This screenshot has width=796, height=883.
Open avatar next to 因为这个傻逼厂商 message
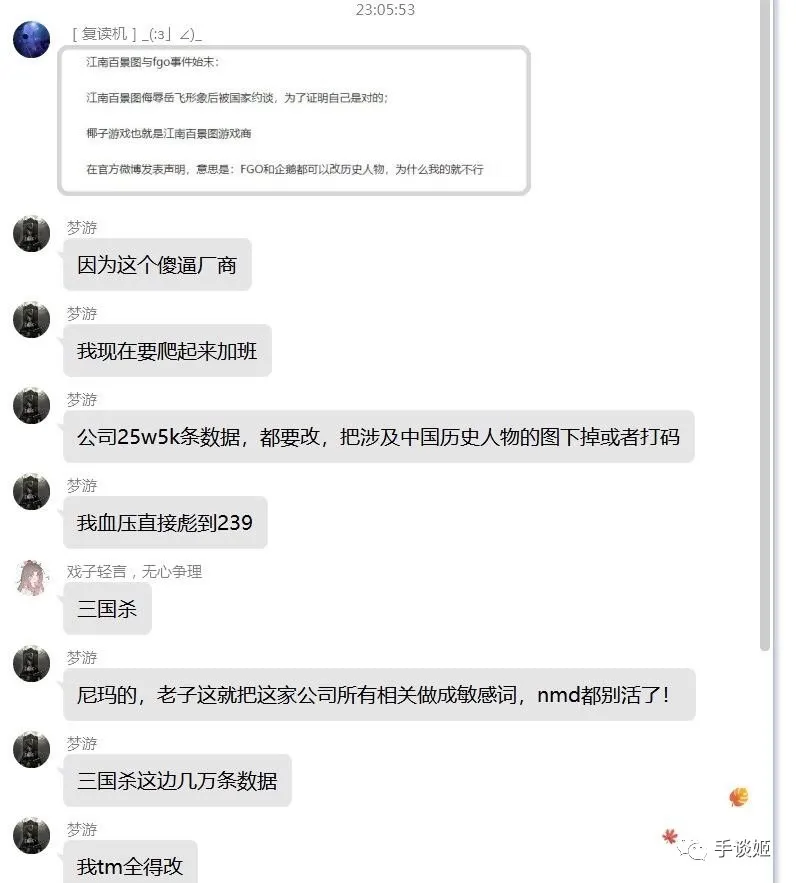tap(32, 233)
